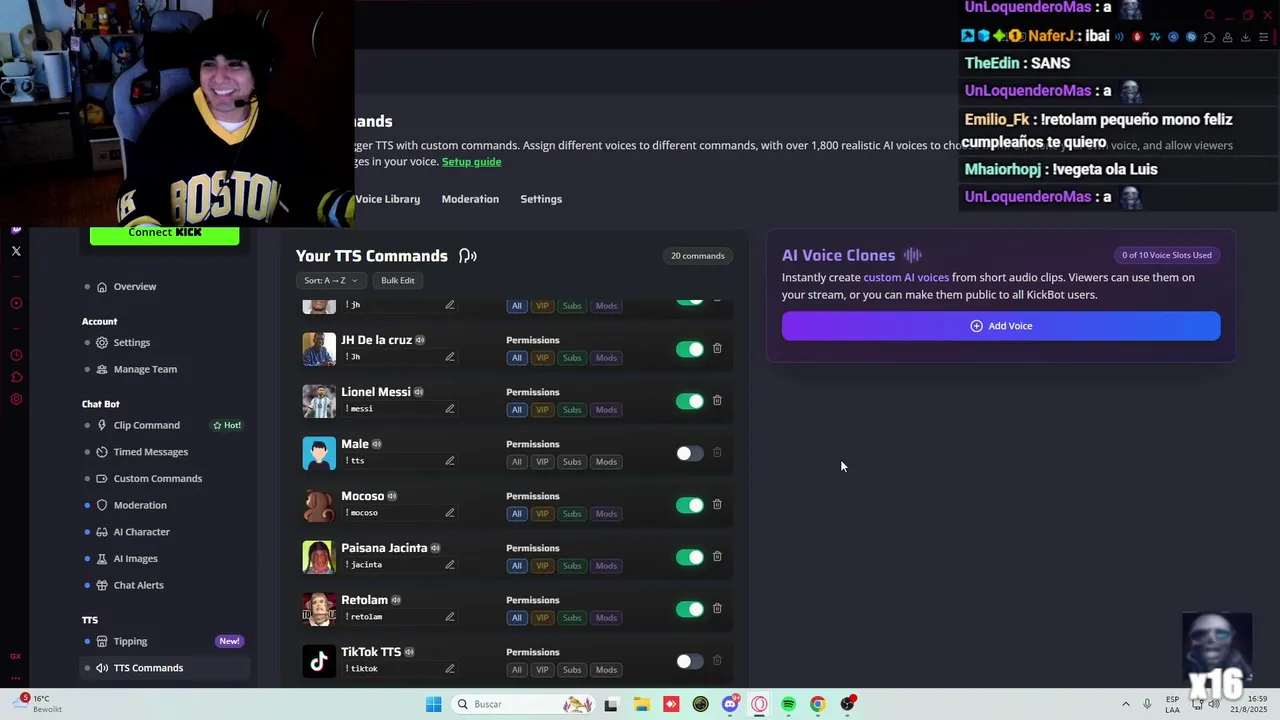This screenshot has height=720, width=1280.
Task: Disable the Lionel Messi command
Action: point(690,401)
